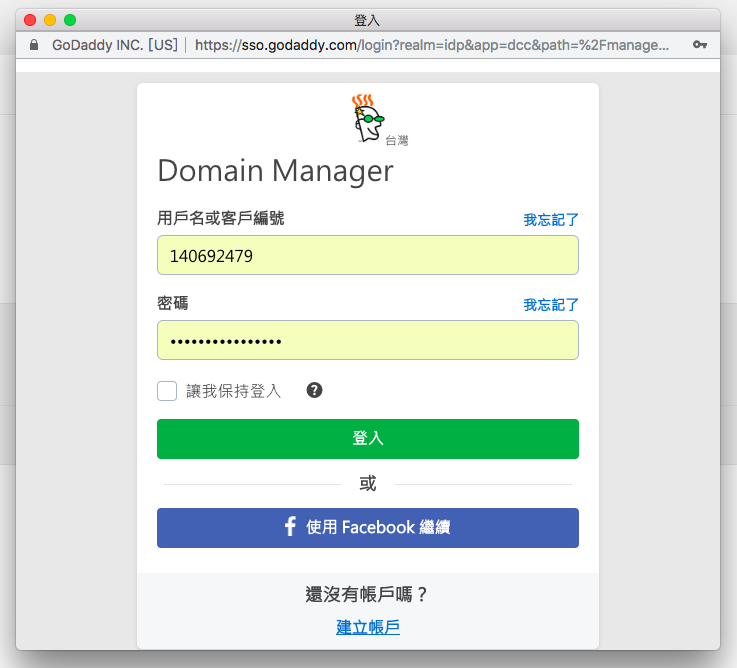Toggle the 讓我保持登入 checkbox
The image size is (737, 668).
pos(167,391)
